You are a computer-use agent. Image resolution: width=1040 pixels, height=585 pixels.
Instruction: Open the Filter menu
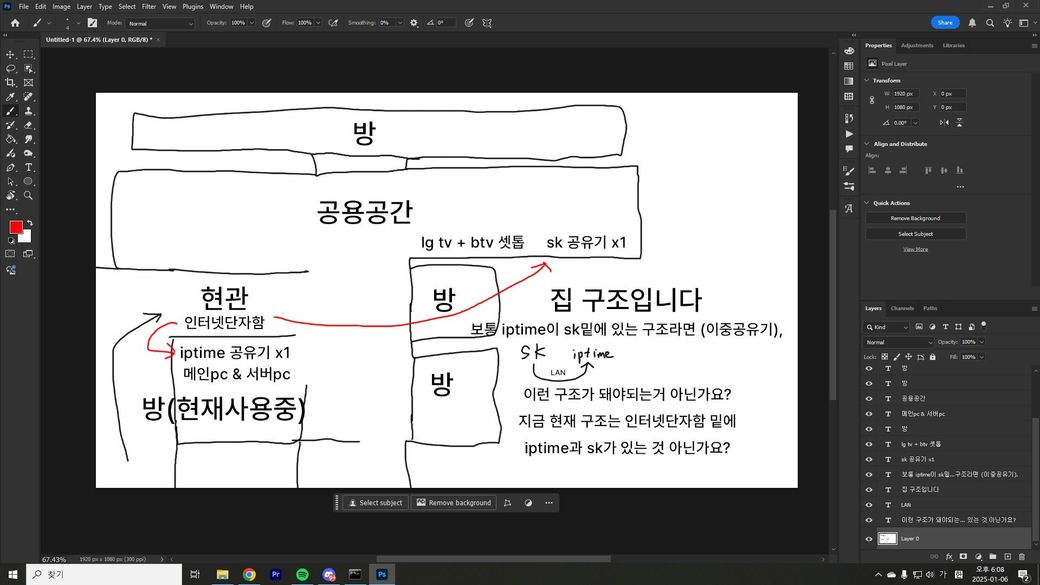(x=149, y=6)
